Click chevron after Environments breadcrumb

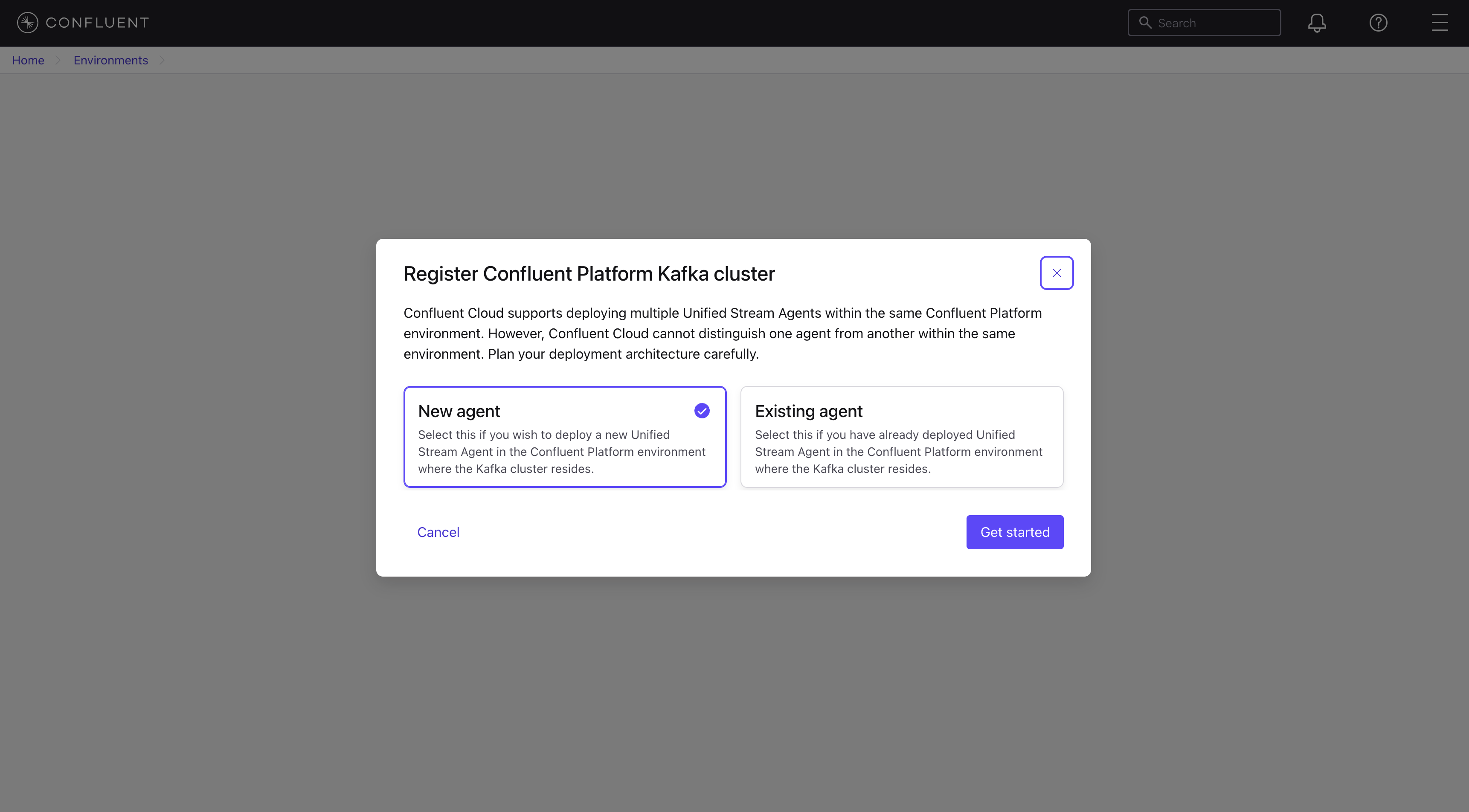pyautogui.click(x=162, y=61)
